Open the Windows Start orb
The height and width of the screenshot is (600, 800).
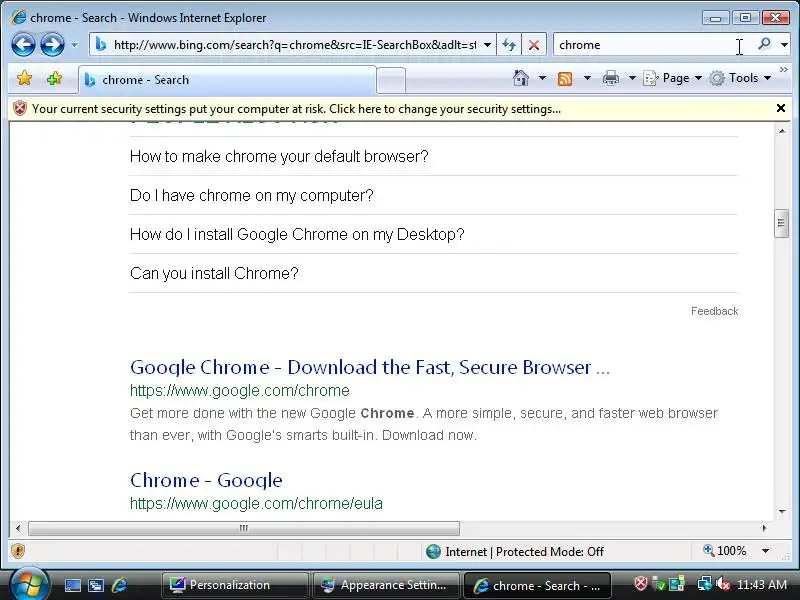(29, 584)
